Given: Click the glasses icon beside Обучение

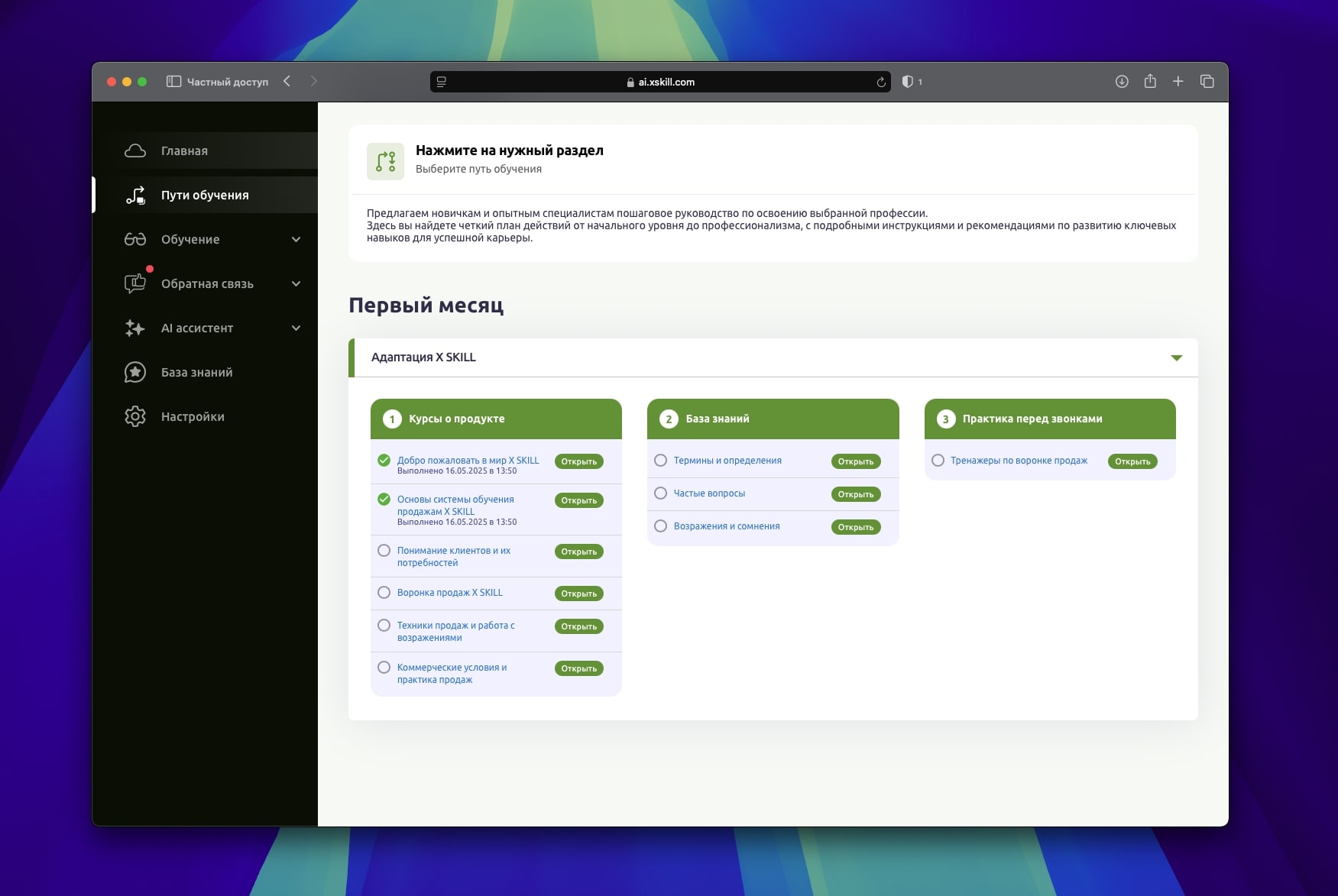Looking at the screenshot, I should (x=135, y=239).
